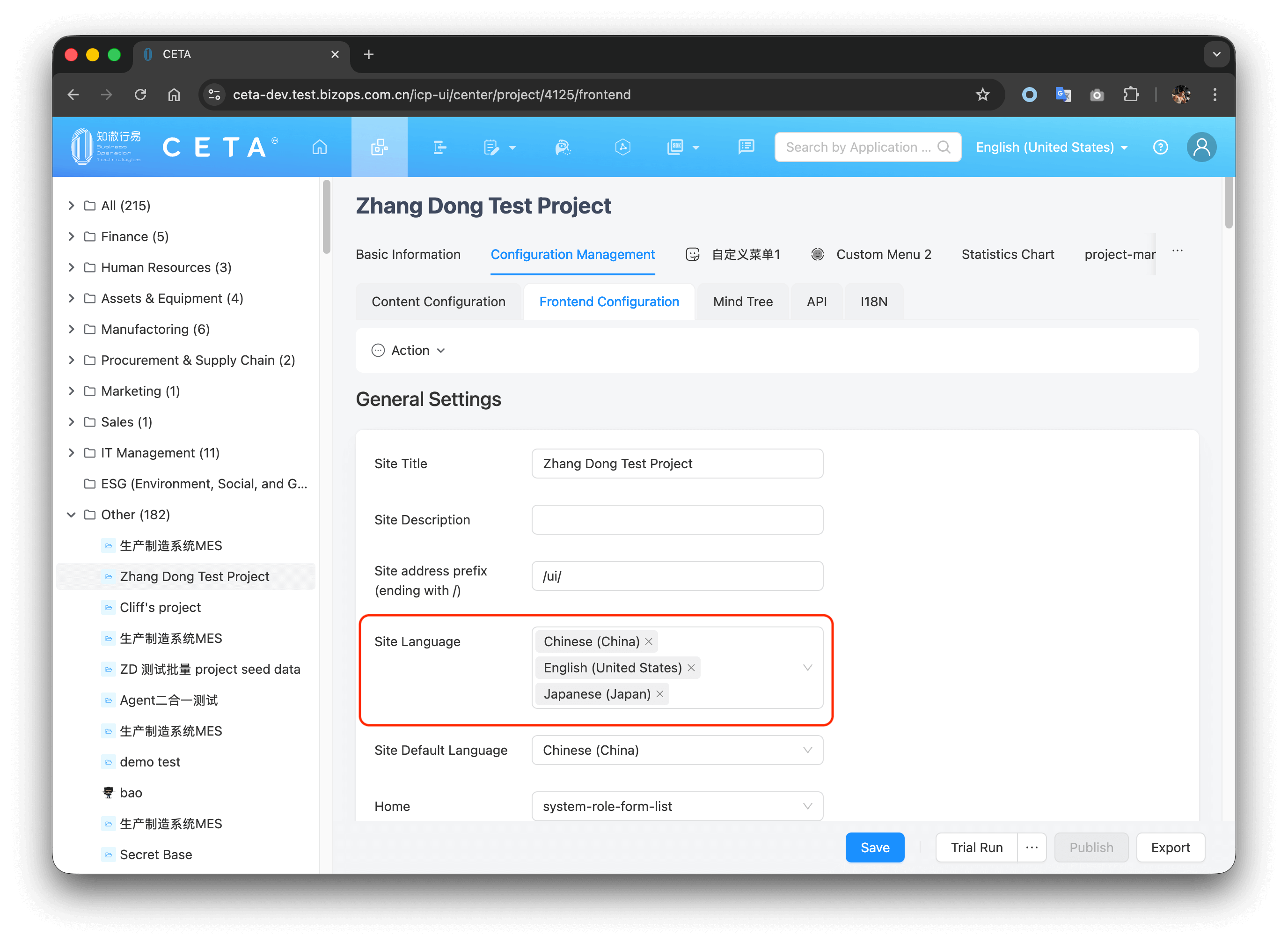This screenshot has width=1288, height=943.
Task: Reload the browser page
Action: click(140, 94)
